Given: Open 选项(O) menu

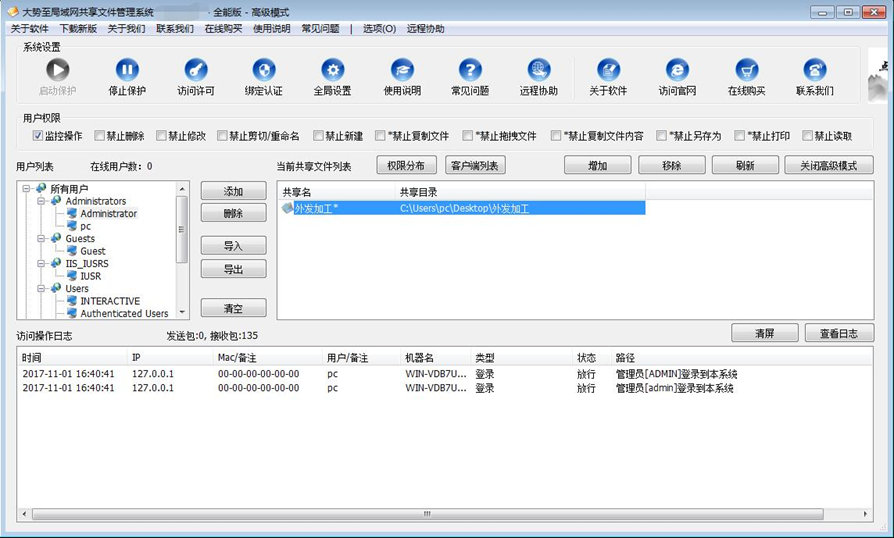Looking at the screenshot, I should [379, 28].
